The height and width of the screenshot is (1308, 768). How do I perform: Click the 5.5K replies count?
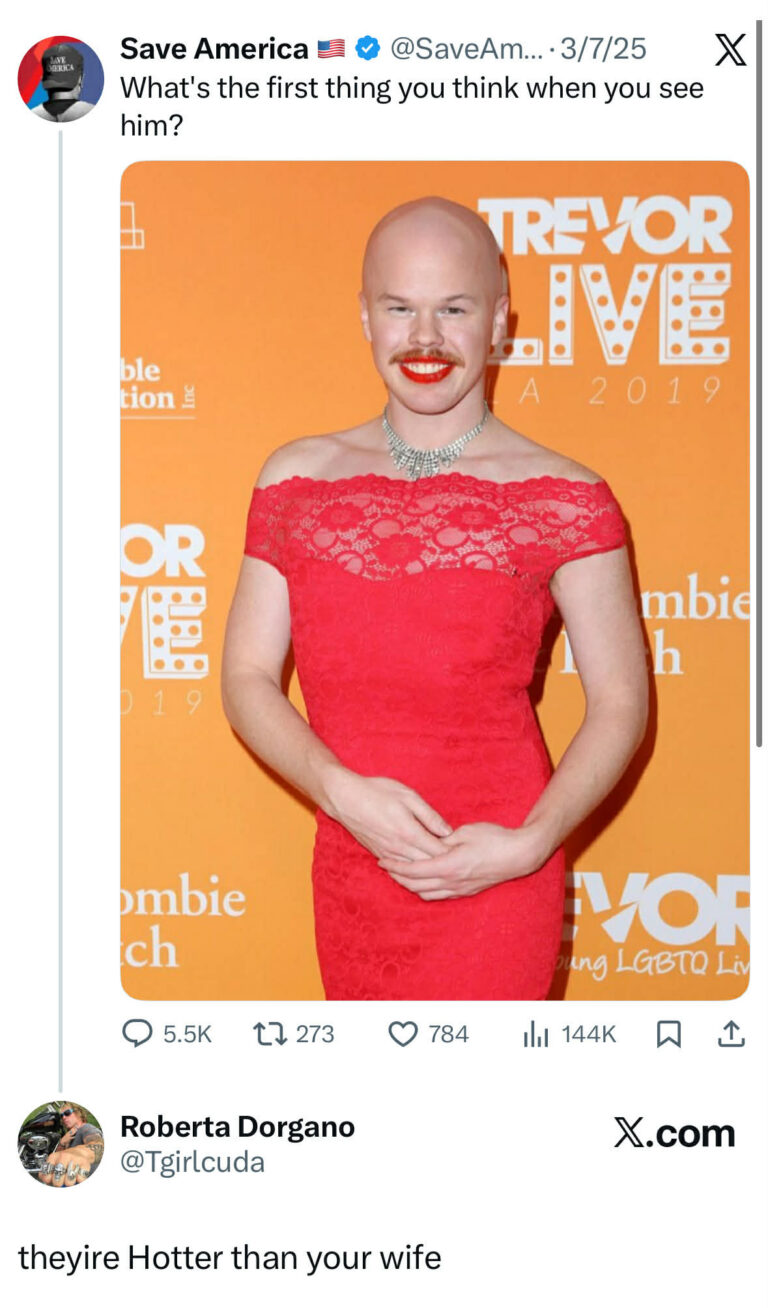(187, 1033)
